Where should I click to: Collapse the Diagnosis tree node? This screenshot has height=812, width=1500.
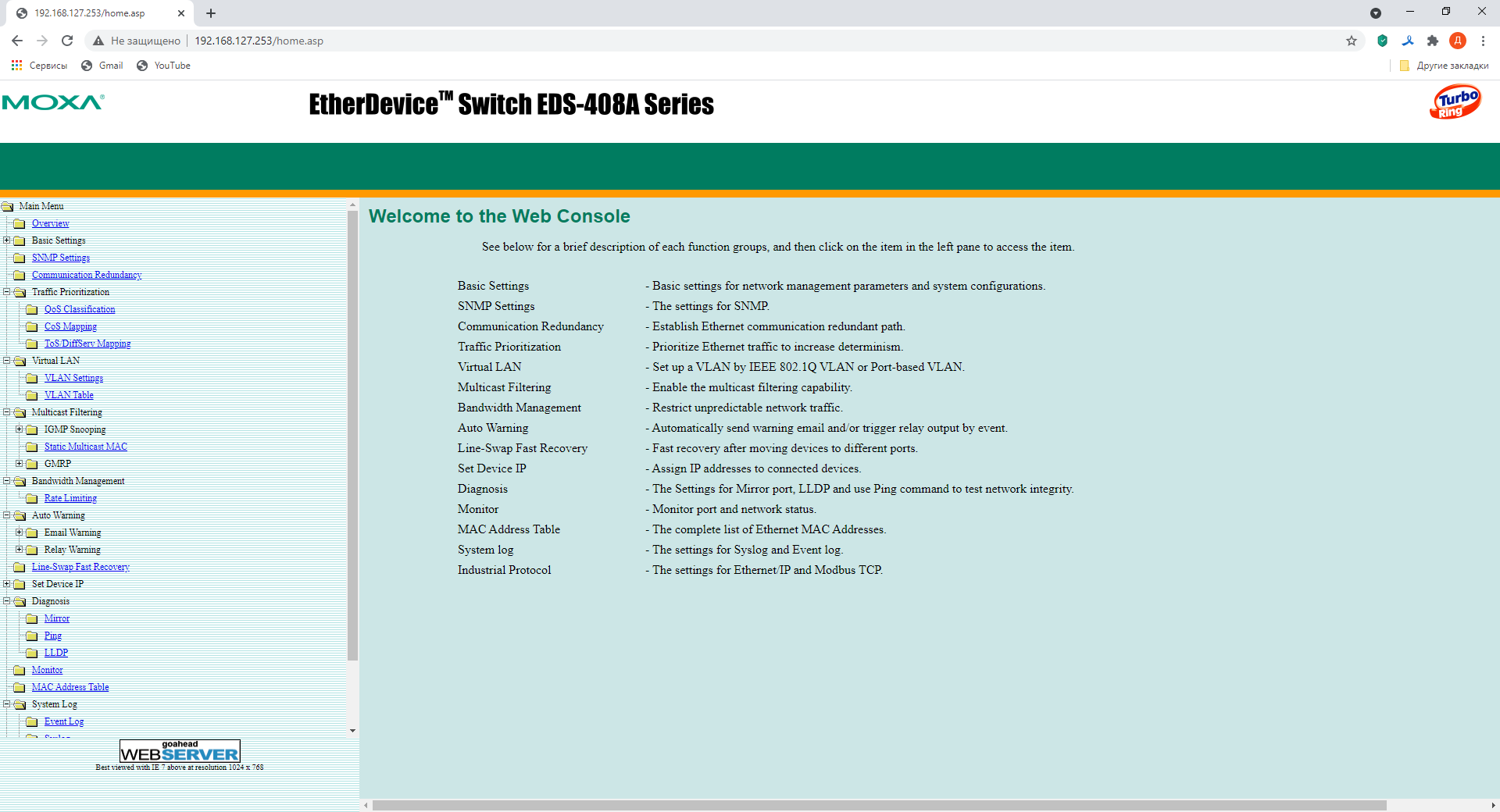click(7, 601)
